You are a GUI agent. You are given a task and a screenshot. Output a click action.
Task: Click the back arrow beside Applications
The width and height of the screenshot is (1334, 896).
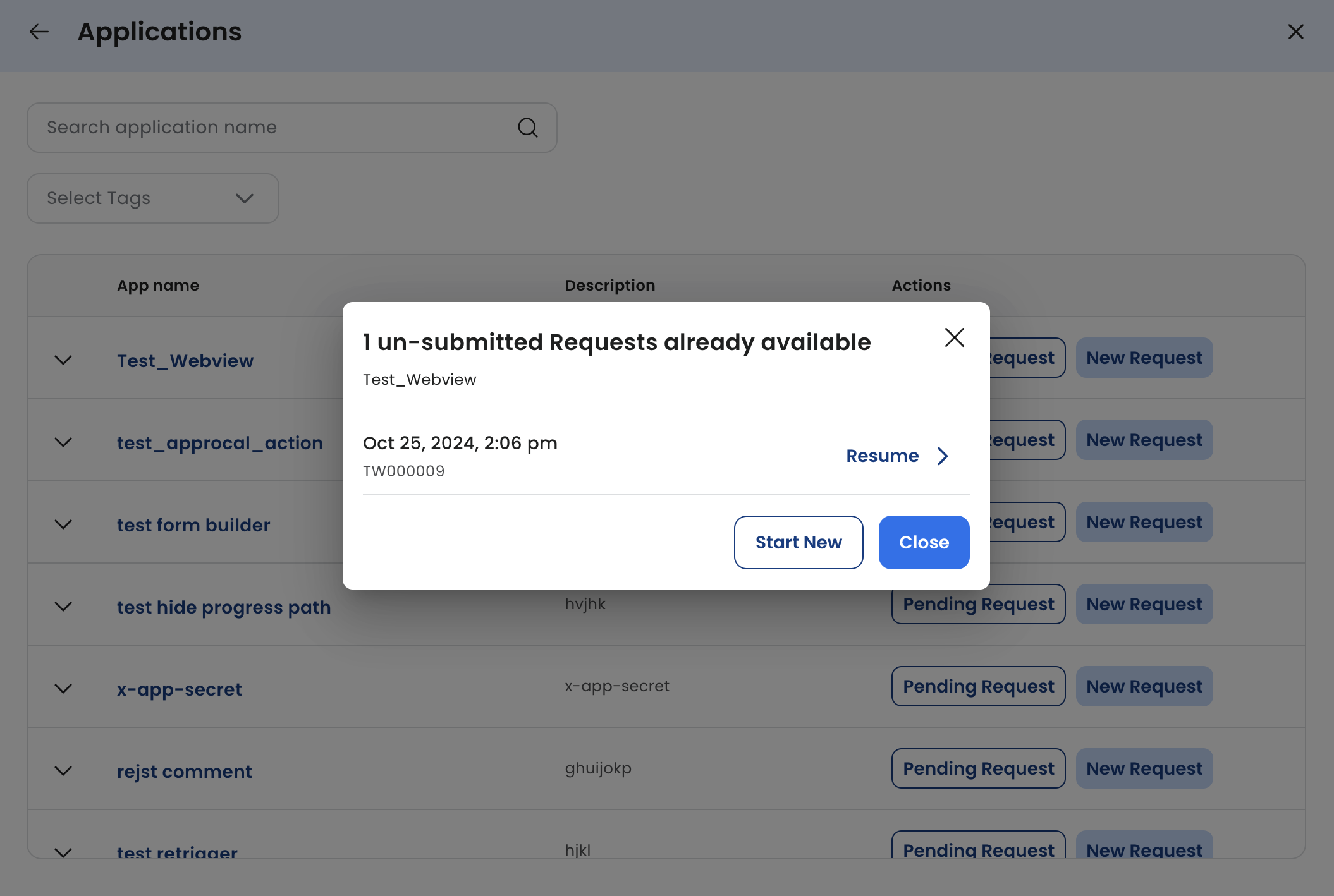point(39,32)
